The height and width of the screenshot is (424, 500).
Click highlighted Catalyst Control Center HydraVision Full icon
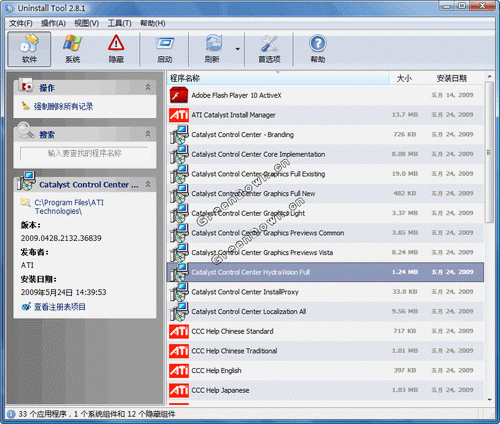tap(179, 272)
